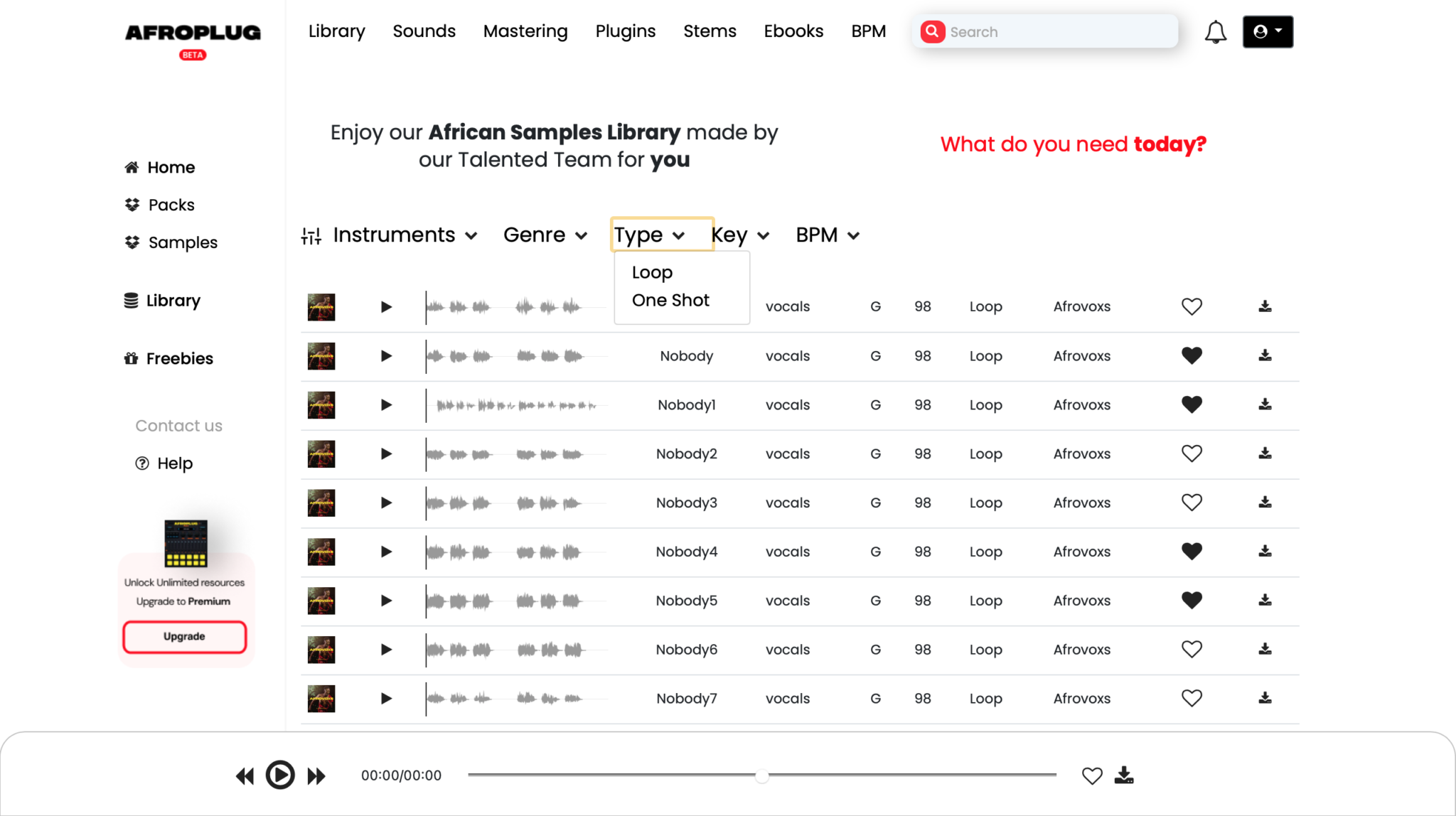Open the Contact us link
The width and height of the screenshot is (1456, 816).
178,425
